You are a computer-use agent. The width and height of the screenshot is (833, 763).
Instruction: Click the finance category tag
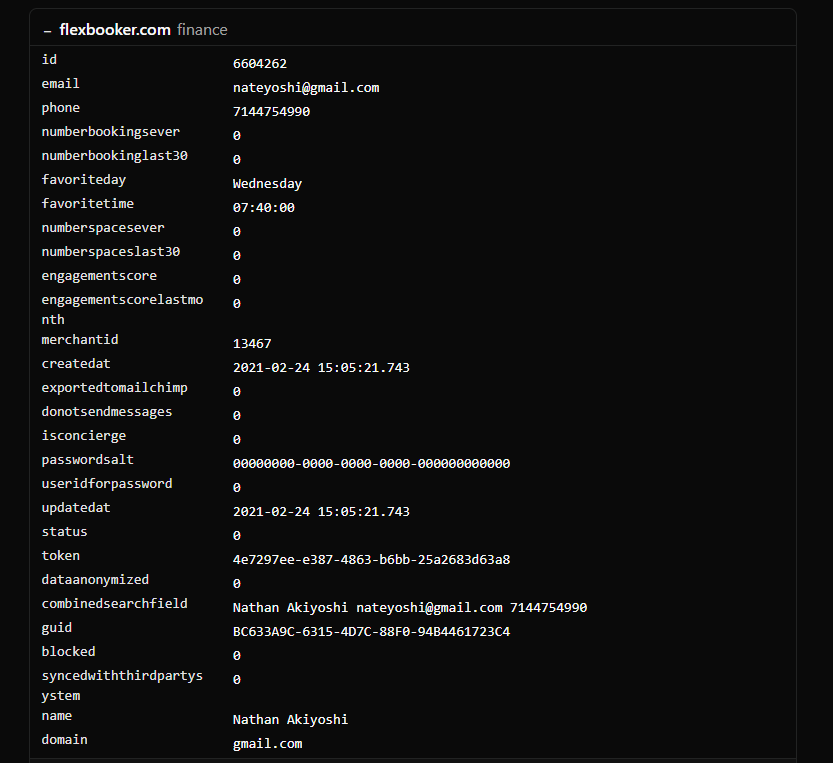click(x=202, y=30)
